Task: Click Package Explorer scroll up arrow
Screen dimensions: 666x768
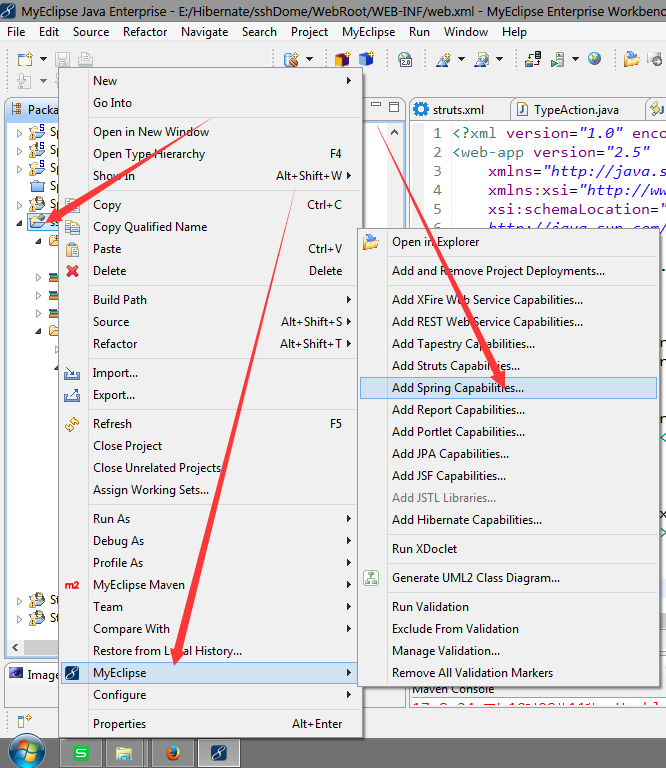Action: click(x=395, y=132)
